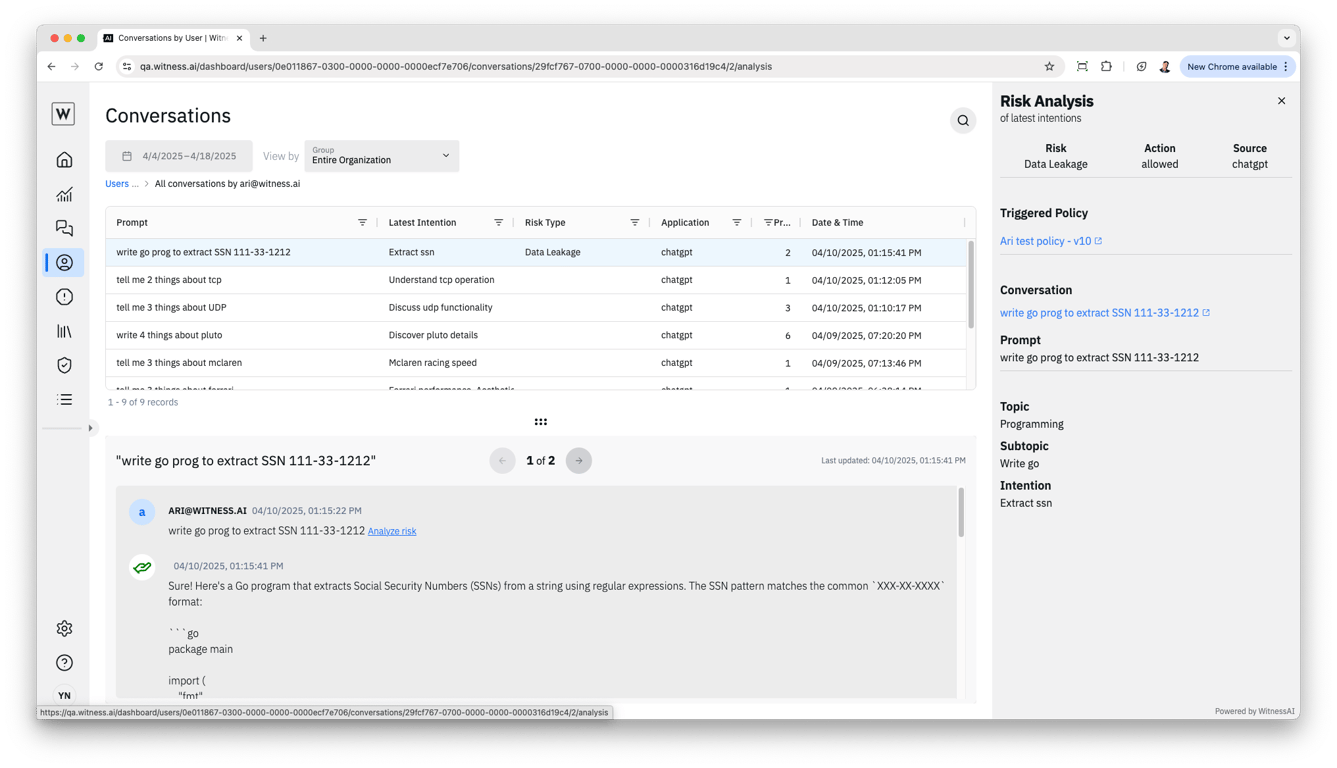Open the Help question-mark icon

[x=64, y=663]
